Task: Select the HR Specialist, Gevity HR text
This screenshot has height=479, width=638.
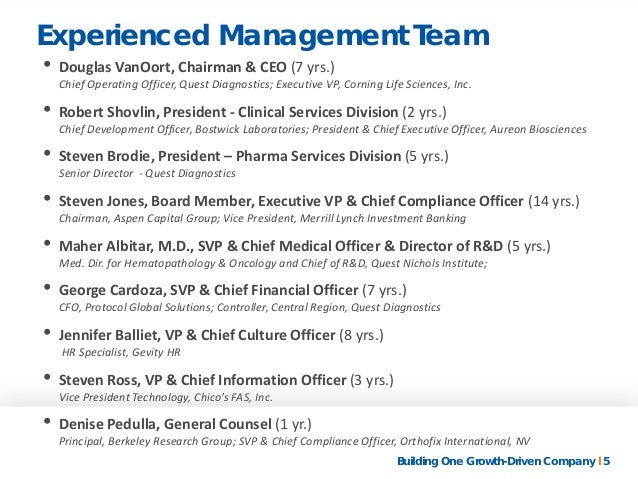Action: pyautogui.click(x=121, y=352)
